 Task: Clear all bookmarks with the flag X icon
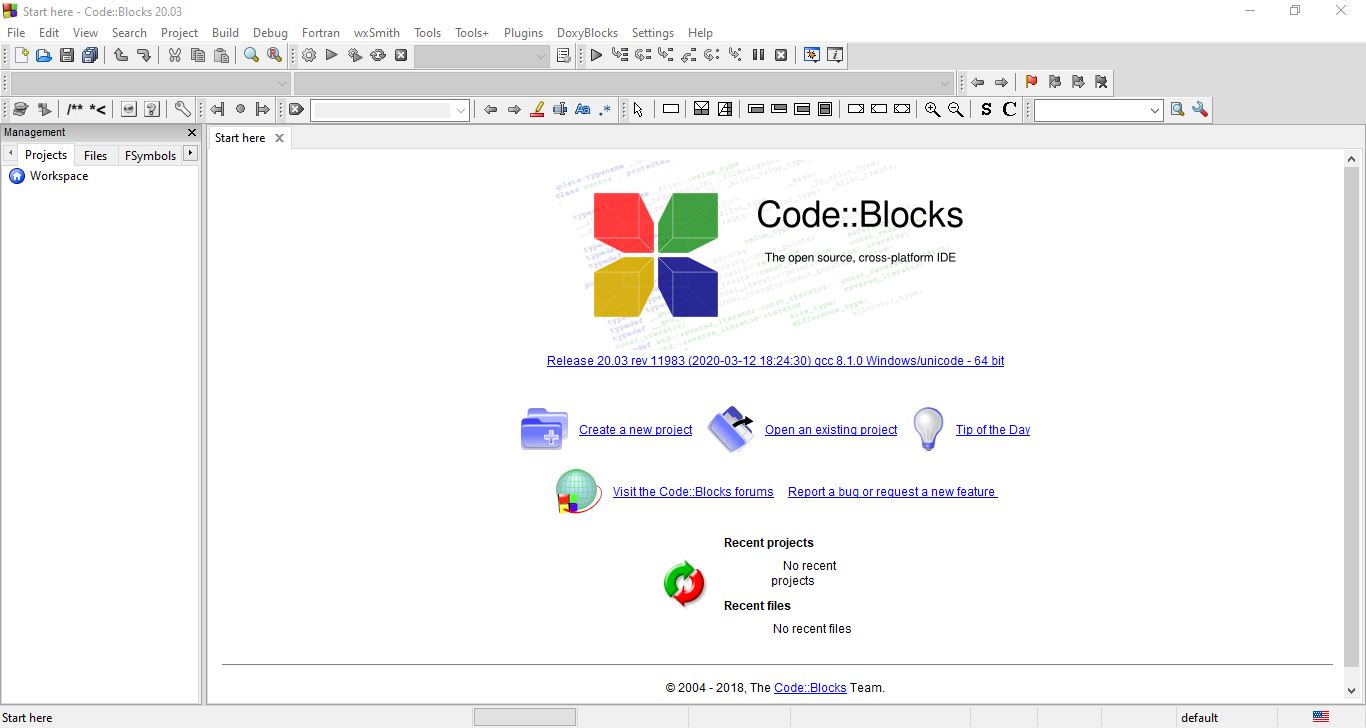(1101, 82)
